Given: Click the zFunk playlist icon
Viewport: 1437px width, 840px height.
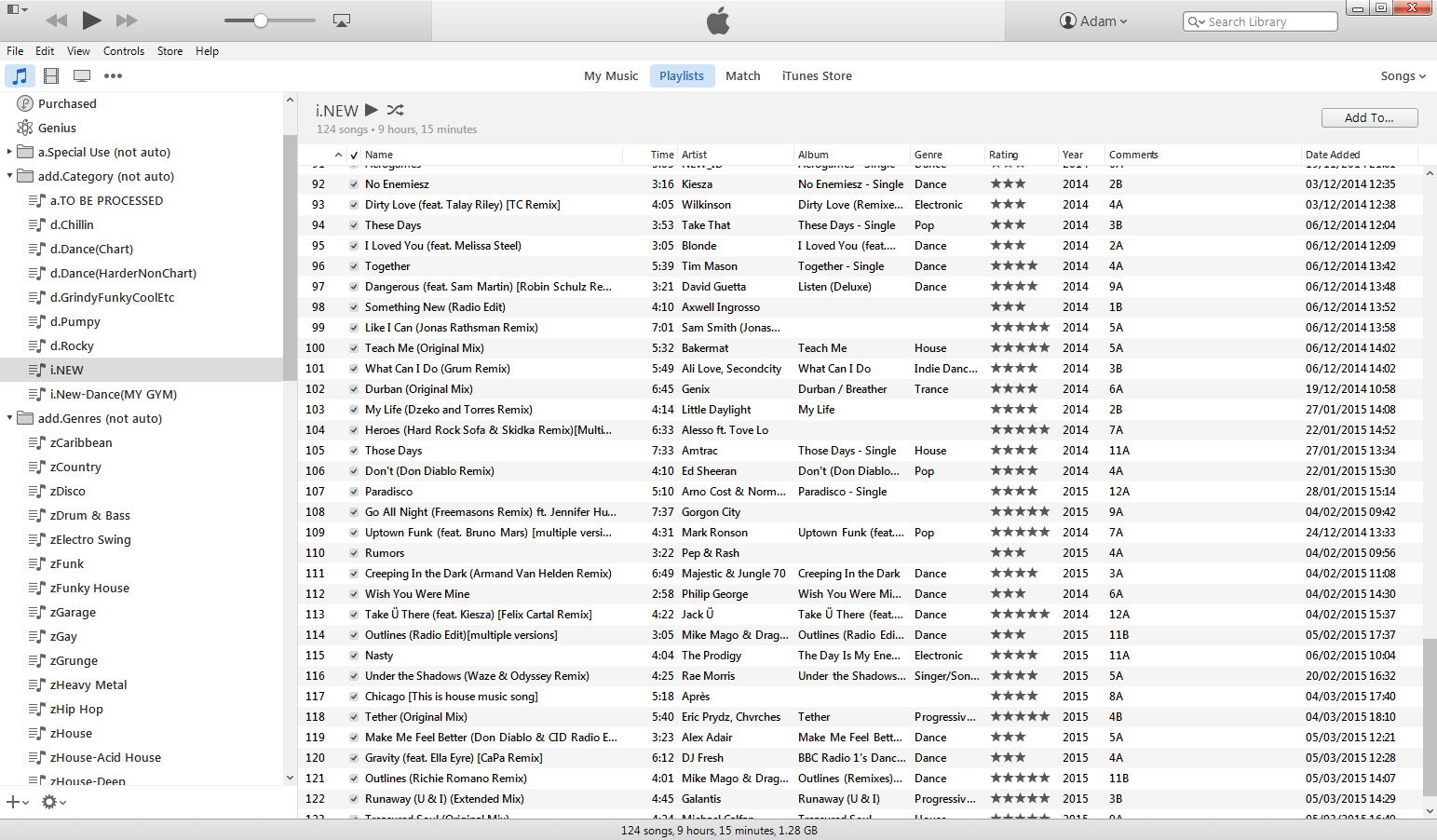Looking at the screenshot, I should point(36,563).
